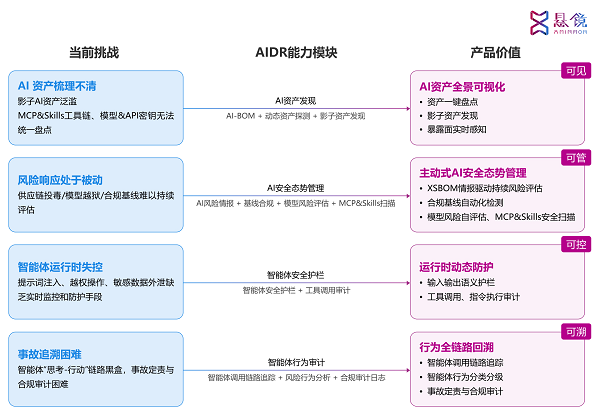Select the 行为全链路回溯 value title
600x416 pixels.
[x=458, y=346]
